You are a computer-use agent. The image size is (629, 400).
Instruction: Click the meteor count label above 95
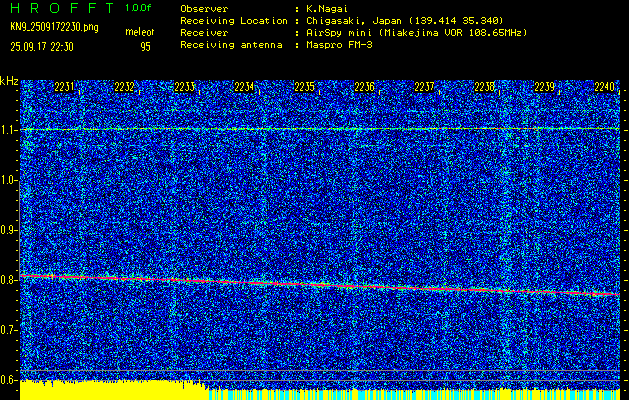point(140,32)
